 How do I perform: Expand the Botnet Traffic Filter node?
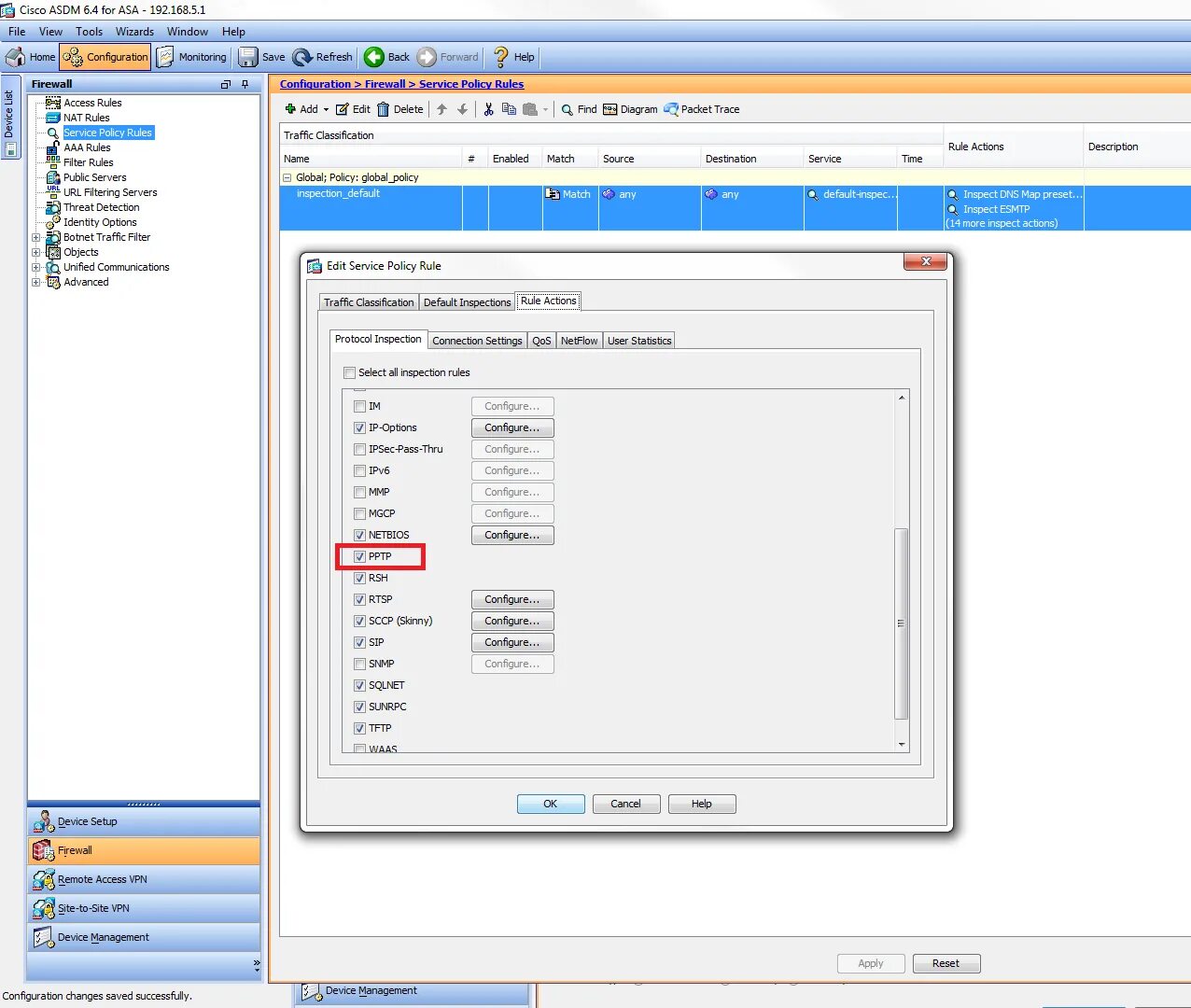[36, 237]
